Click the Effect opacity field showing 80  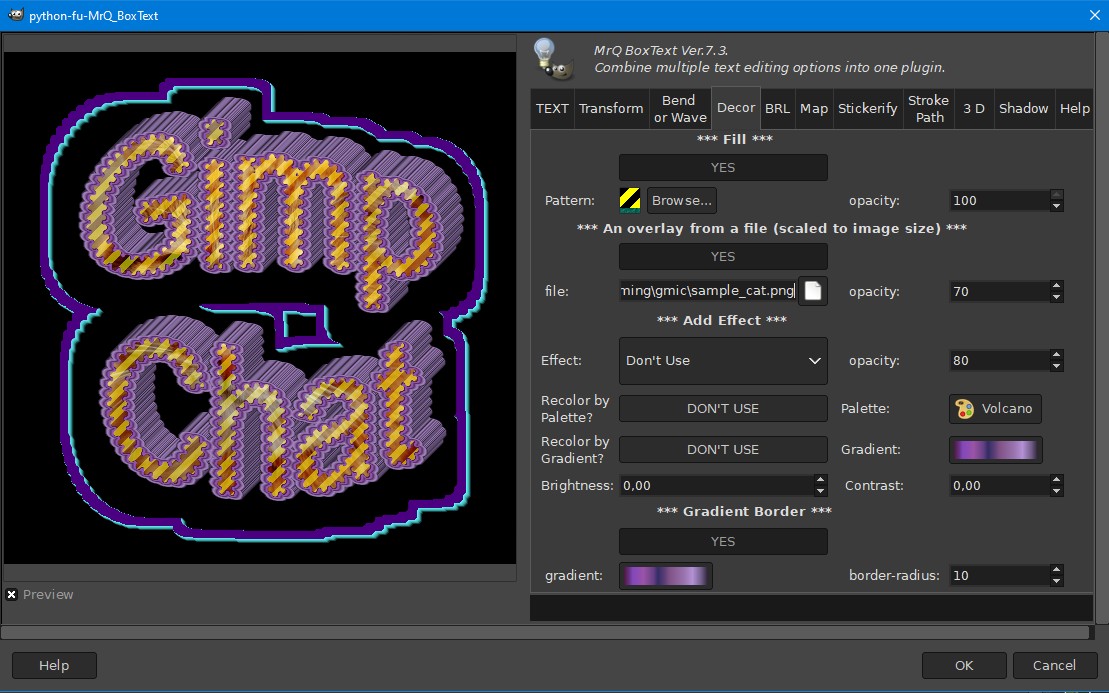(x=999, y=361)
